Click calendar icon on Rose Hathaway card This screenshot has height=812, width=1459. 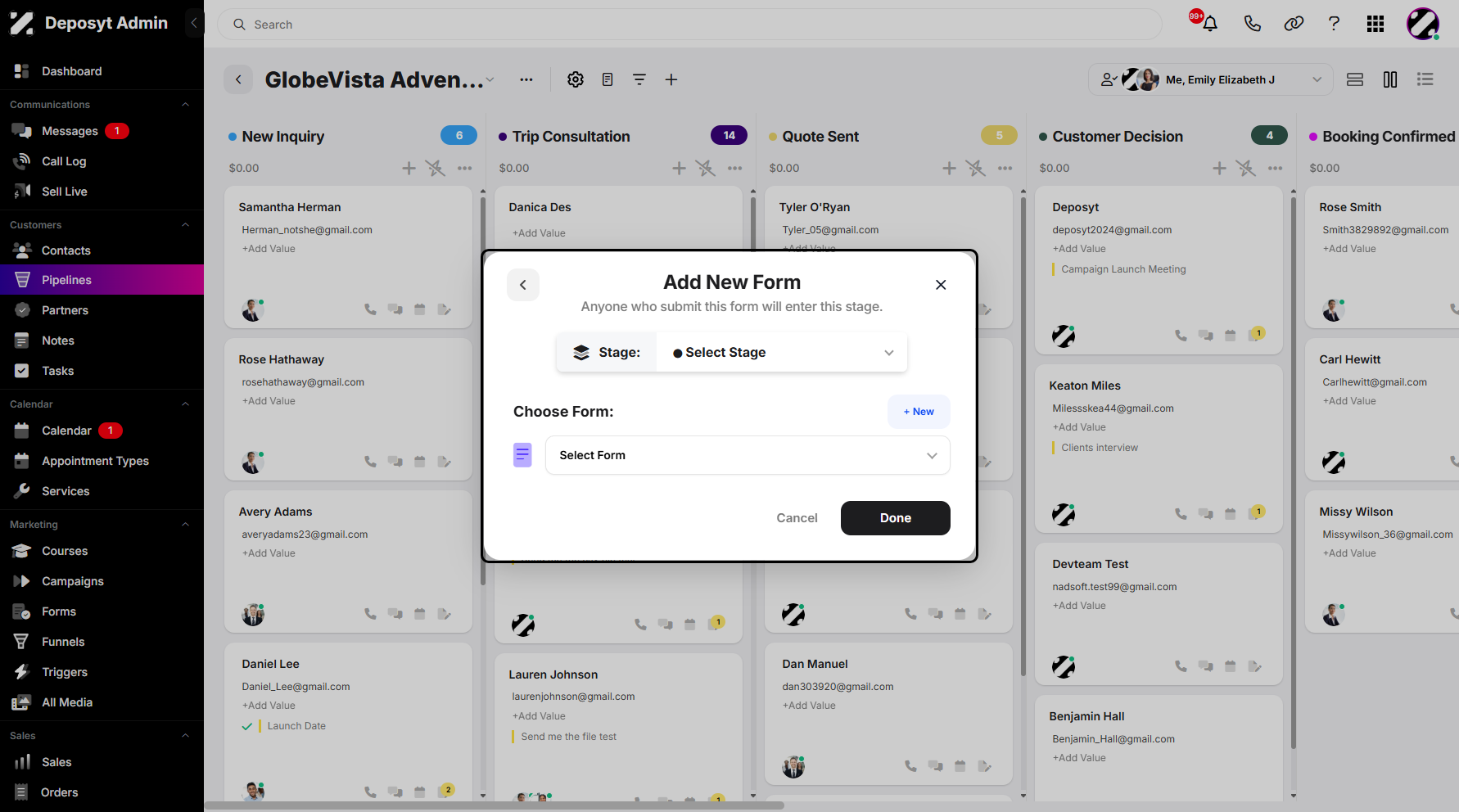[419, 462]
